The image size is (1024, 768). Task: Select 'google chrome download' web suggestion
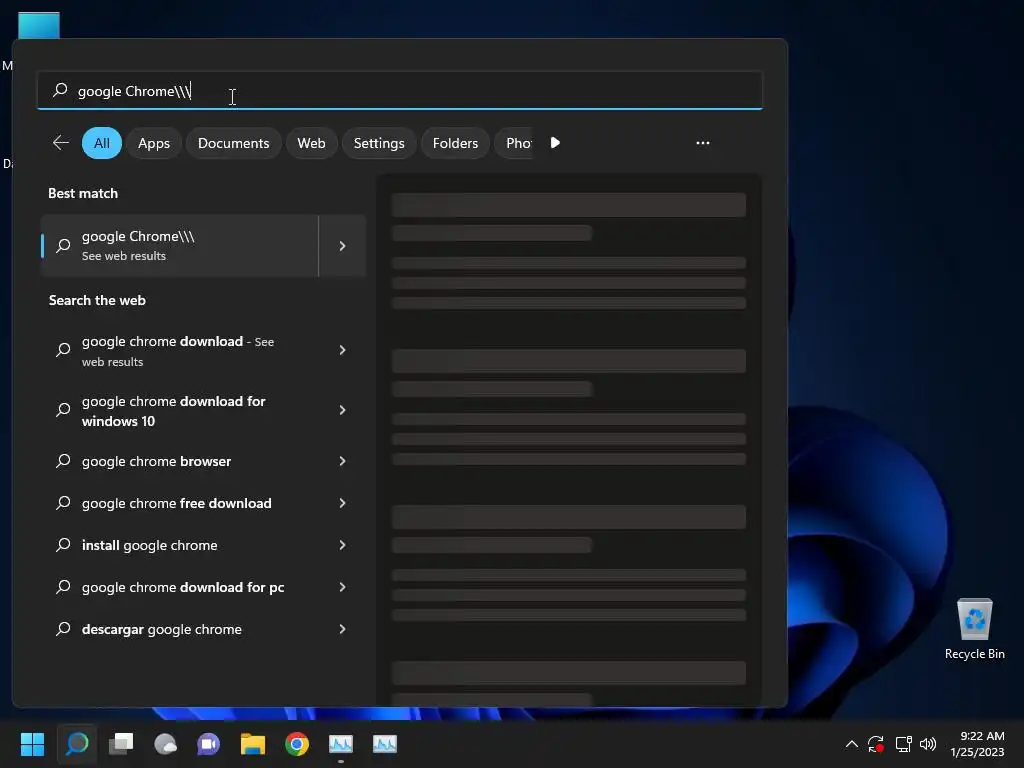point(180,351)
